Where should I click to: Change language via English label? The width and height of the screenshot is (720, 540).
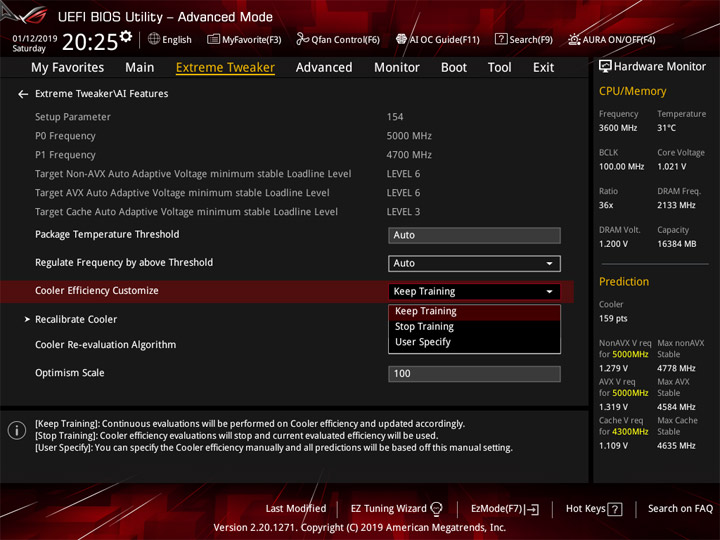click(x=177, y=40)
